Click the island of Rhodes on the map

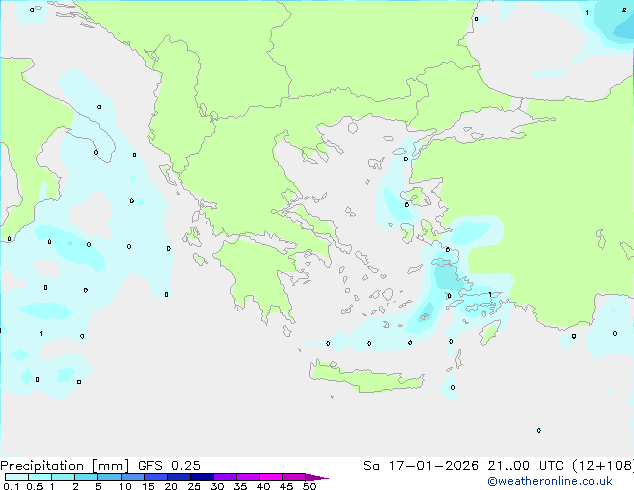pyautogui.click(x=490, y=332)
